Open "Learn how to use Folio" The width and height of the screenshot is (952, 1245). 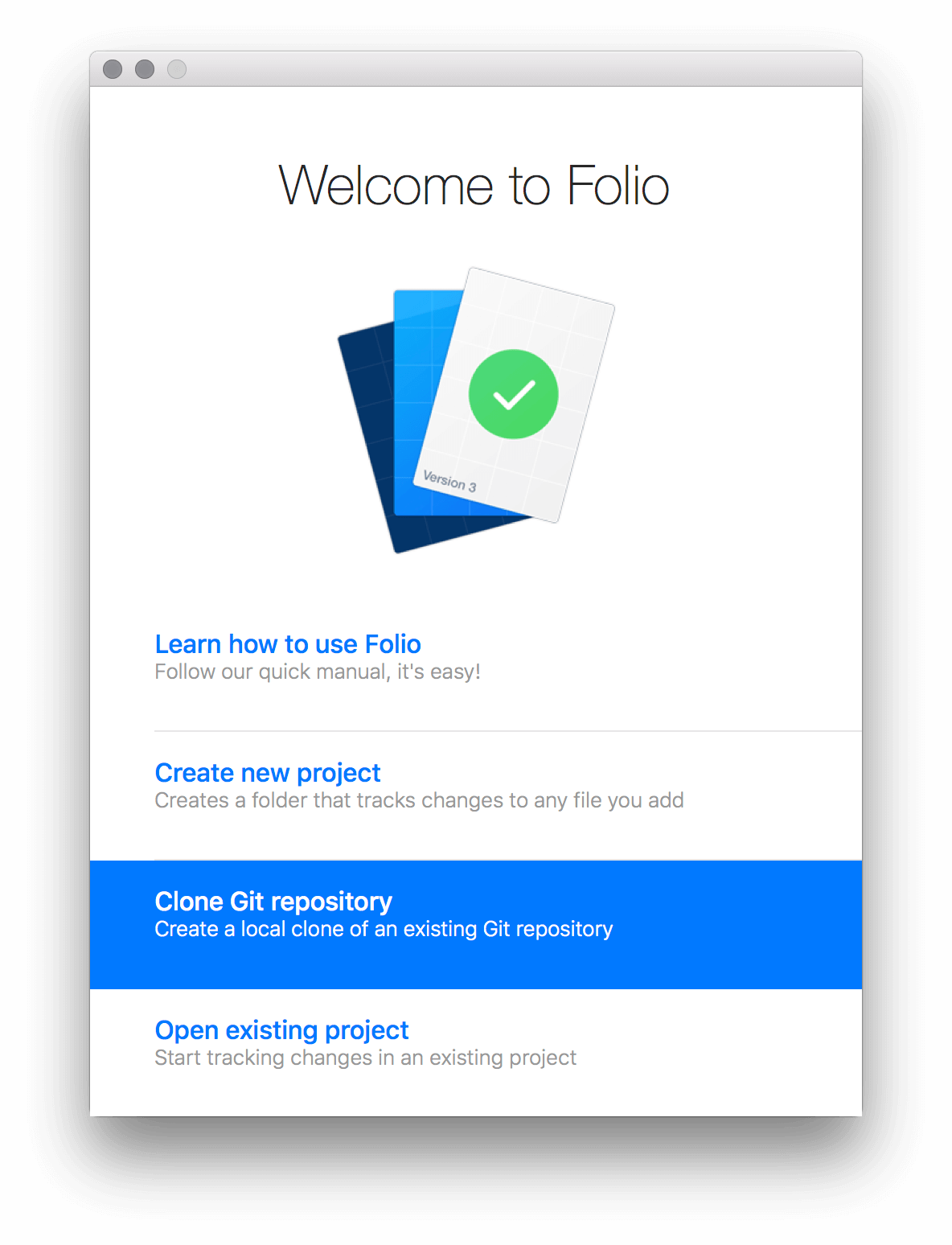(x=288, y=644)
